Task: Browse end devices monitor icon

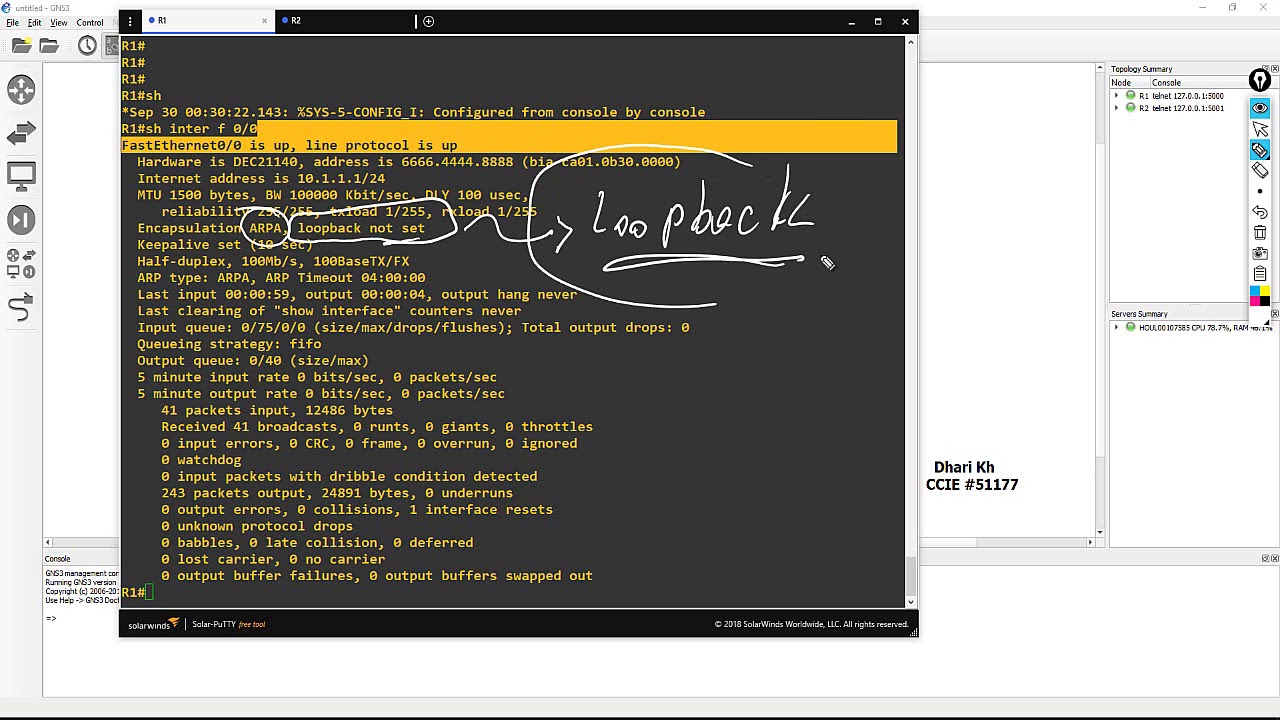Action: pyautogui.click(x=21, y=176)
